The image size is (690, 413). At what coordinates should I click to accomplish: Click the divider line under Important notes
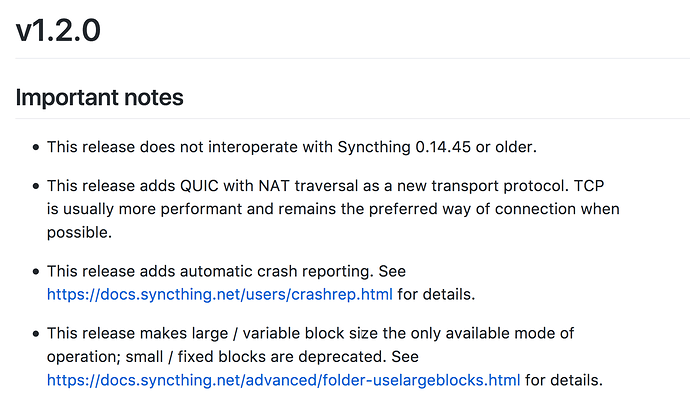tap(352, 118)
